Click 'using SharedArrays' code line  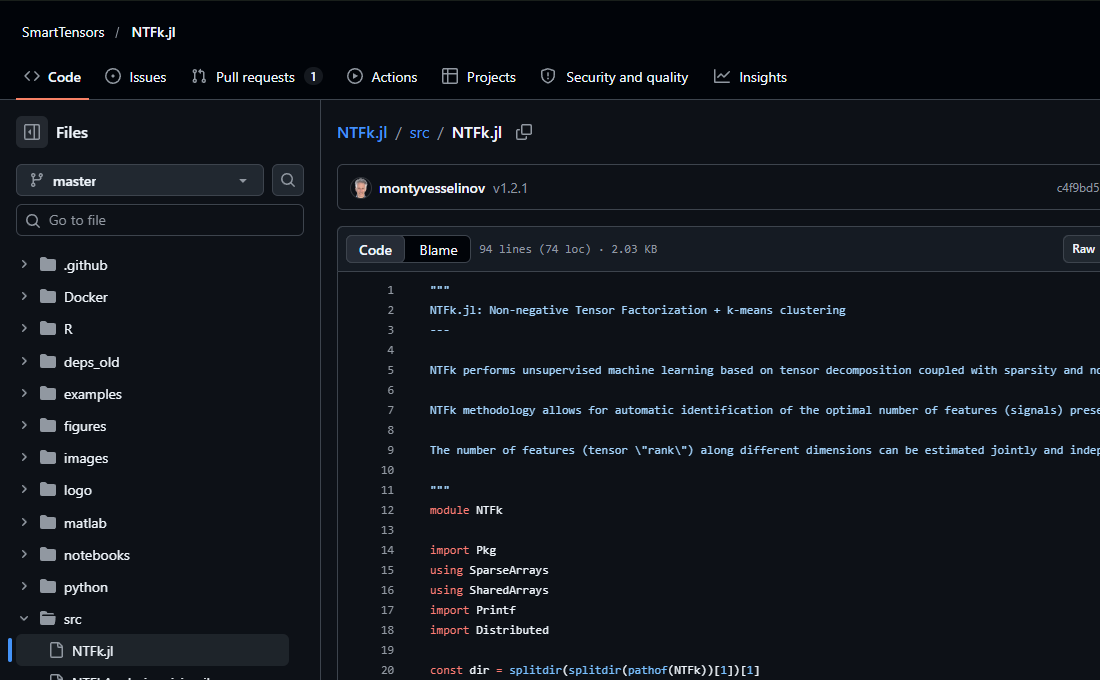pyautogui.click(x=489, y=590)
